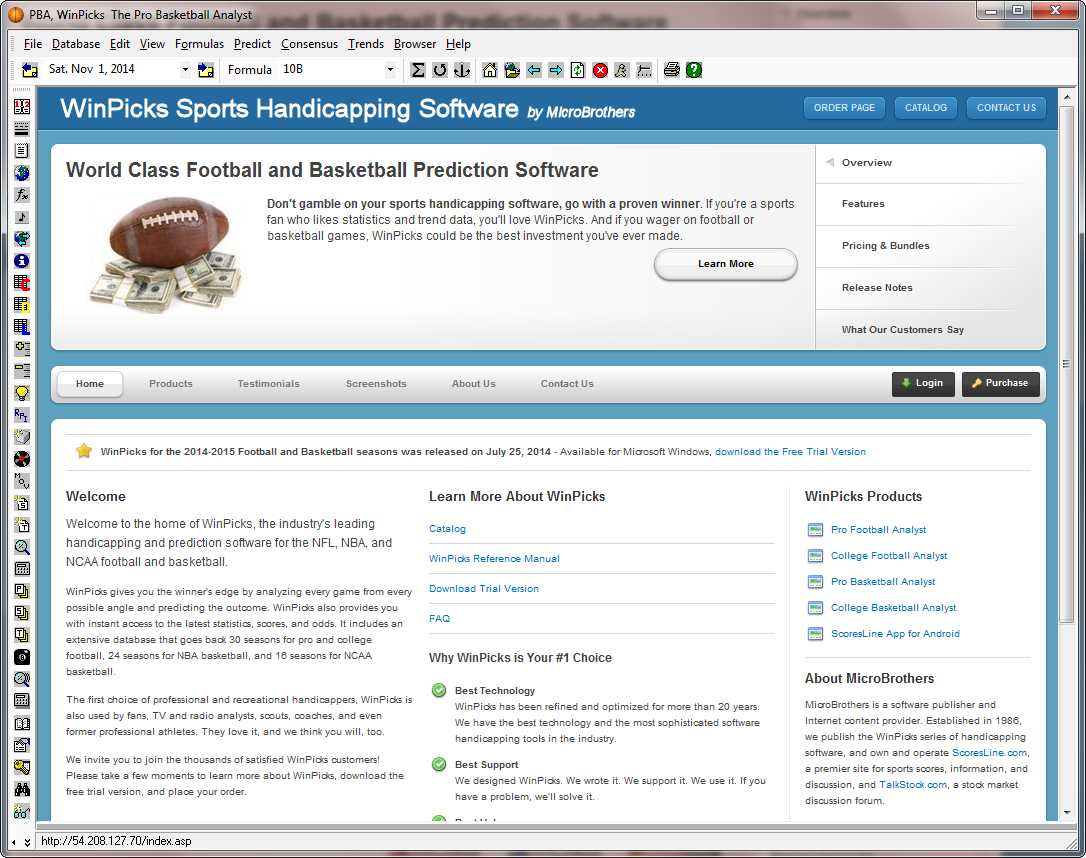Open the date dropdown arrow
The height and width of the screenshot is (858, 1086).
tap(185, 70)
